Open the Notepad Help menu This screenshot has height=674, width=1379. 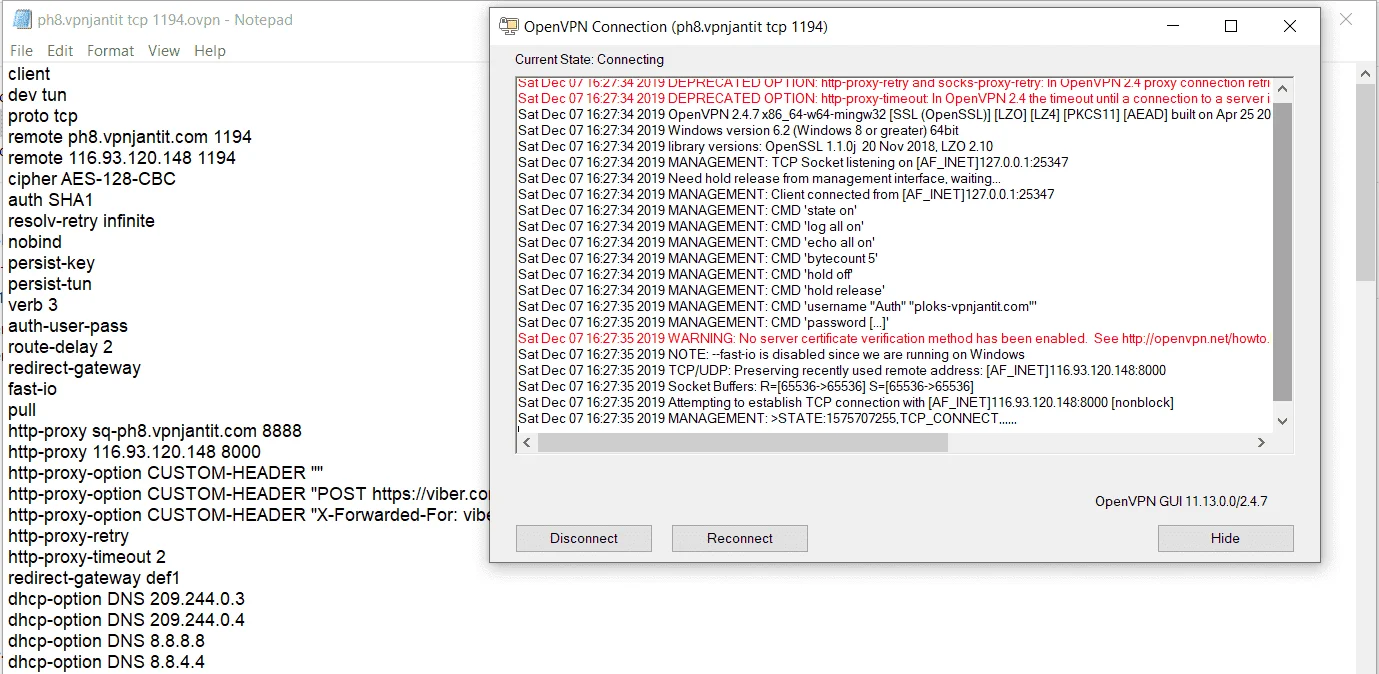(210, 50)
